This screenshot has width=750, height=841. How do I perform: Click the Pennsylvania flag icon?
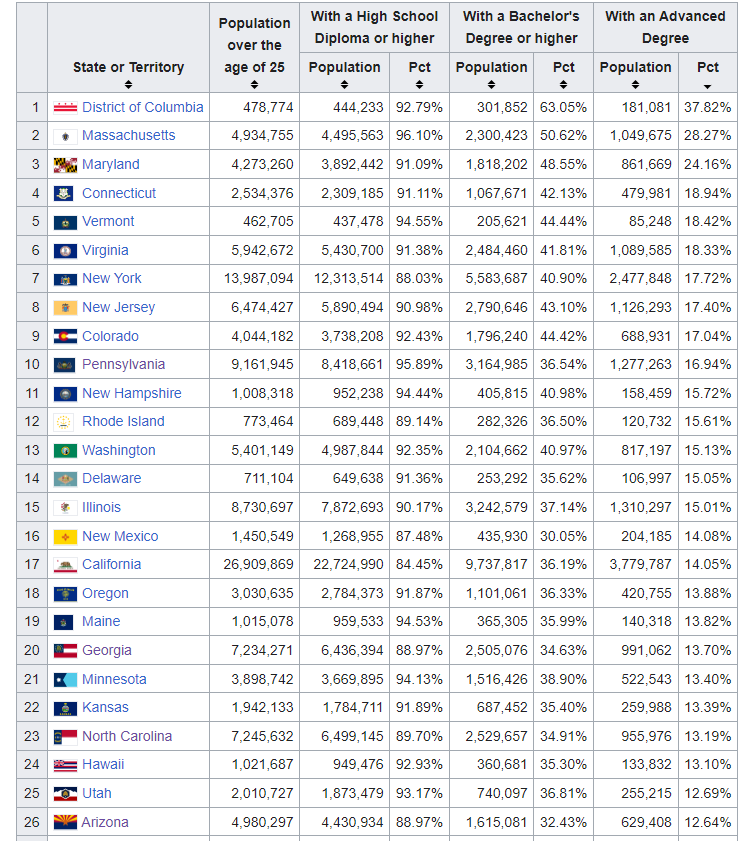65,365
